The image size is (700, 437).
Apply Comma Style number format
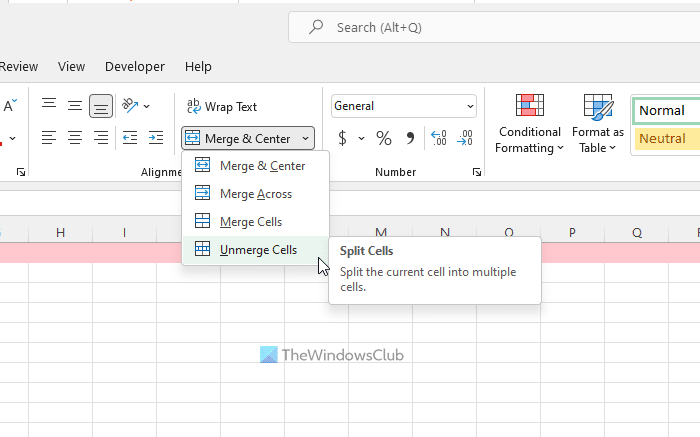pos(410,138)
